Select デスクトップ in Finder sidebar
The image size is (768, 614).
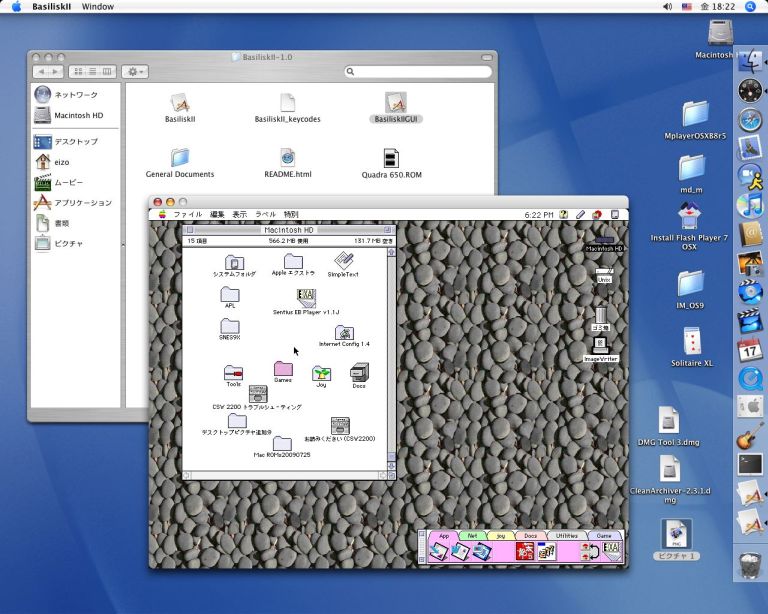(x=75, y=142)
